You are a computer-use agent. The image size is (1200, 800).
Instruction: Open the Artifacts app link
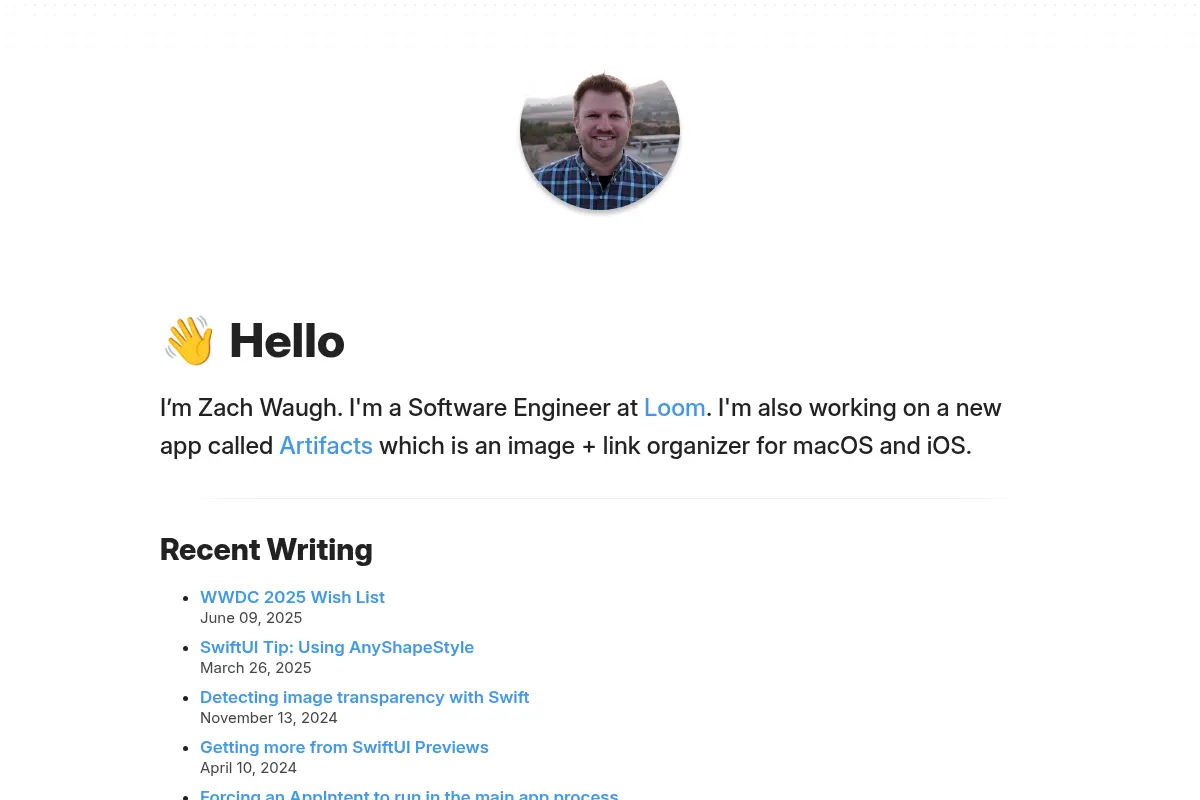point(326,446)
